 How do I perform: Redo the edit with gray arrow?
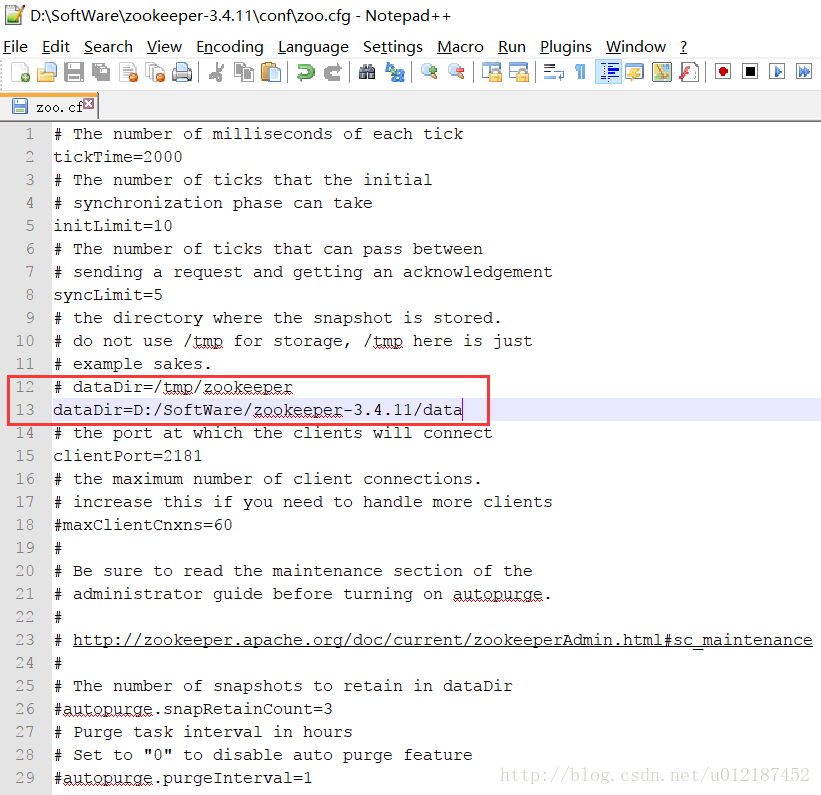pos(332,72)
